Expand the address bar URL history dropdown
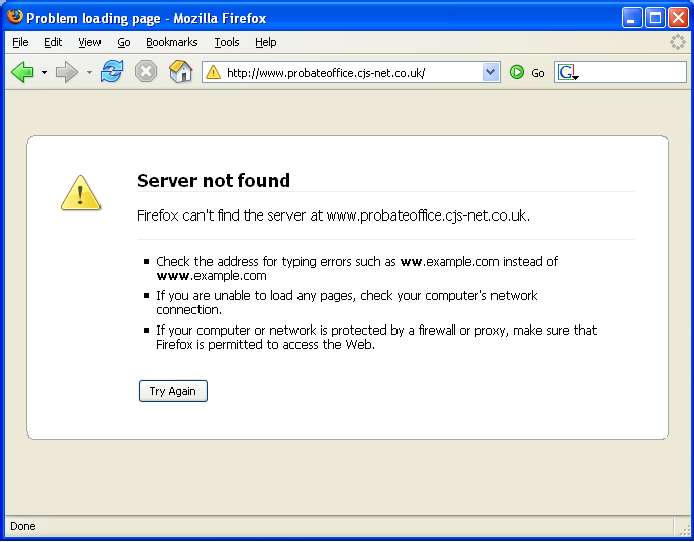The image size is (694, 542). (490, 72)
